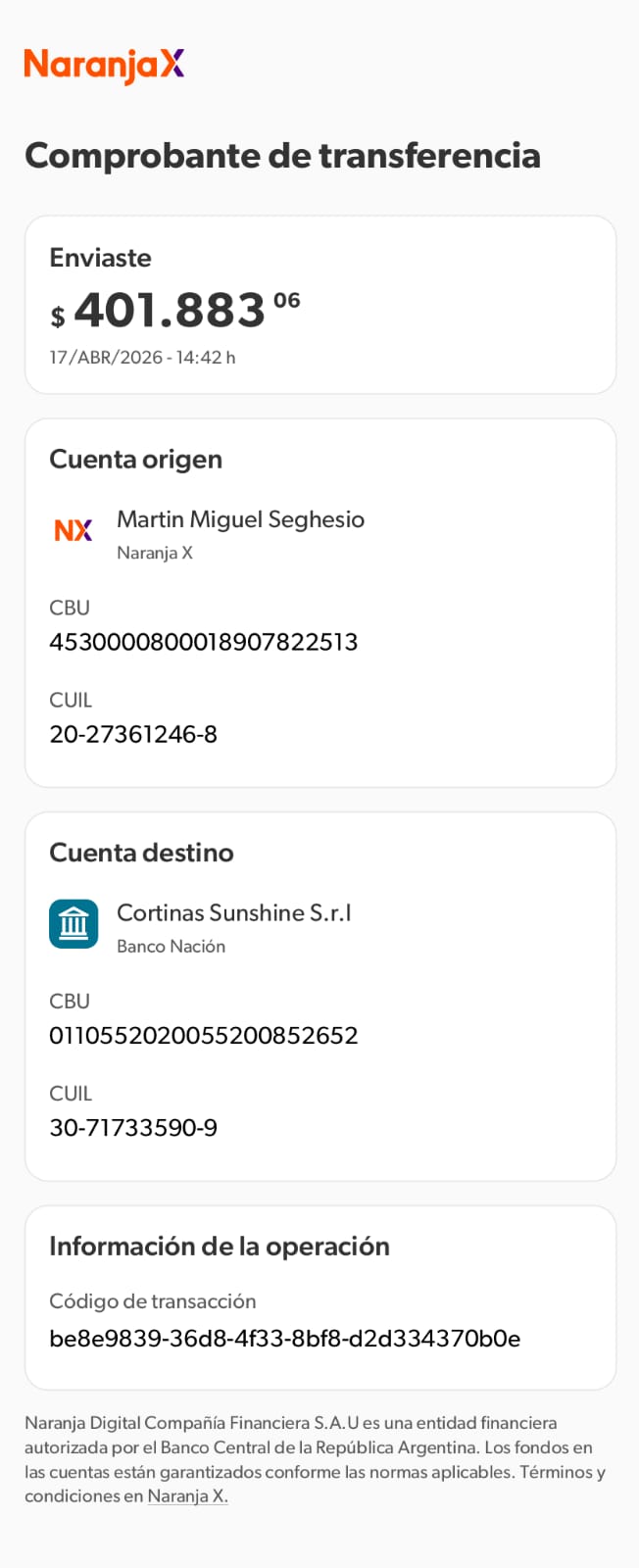Click the transaction code value
This screenshot has width=639, height=1568.
click(x=284, y=1339)
